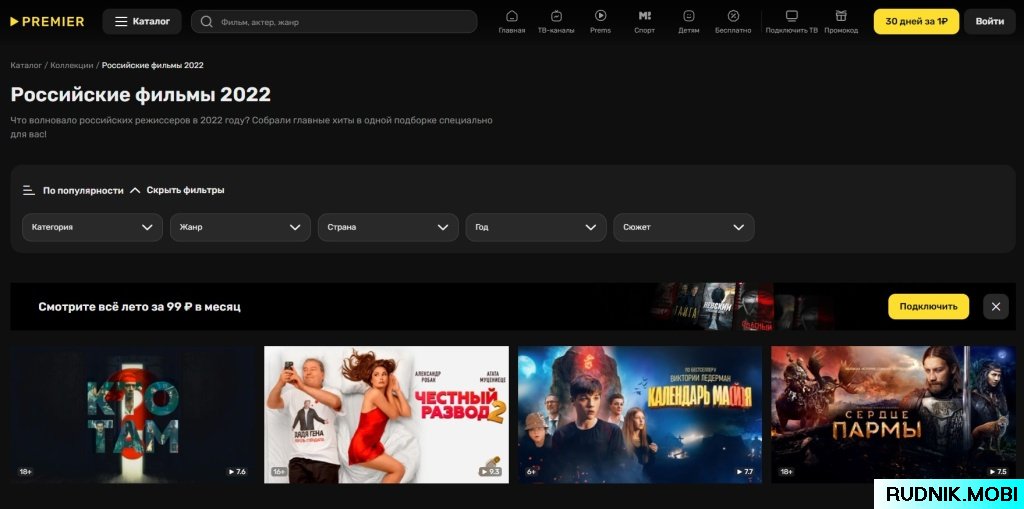Open the Каталог breadcrumb link
The image size is (1024, 509).
click(26, 65)
